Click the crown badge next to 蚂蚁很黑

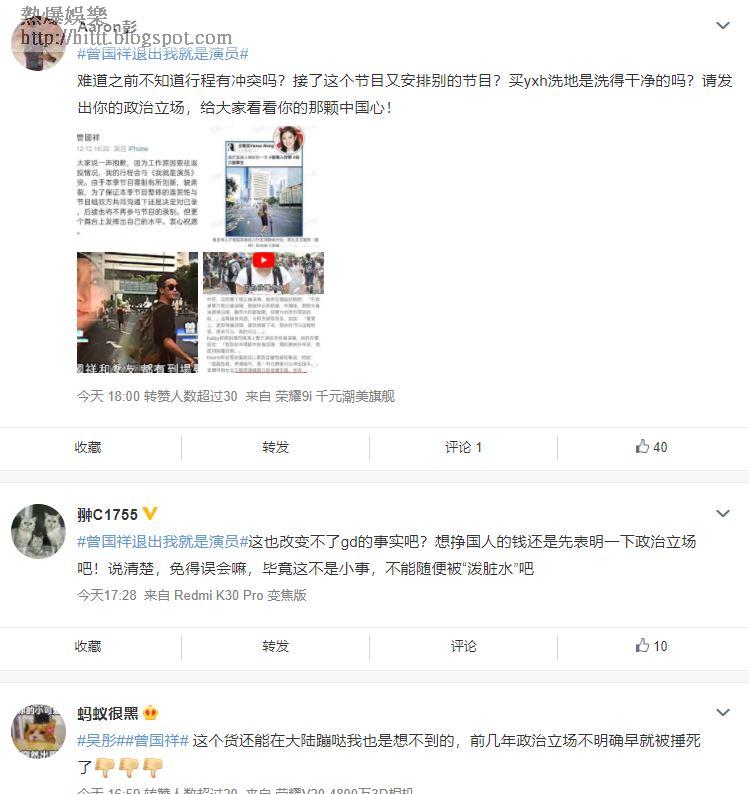point(151,713)
